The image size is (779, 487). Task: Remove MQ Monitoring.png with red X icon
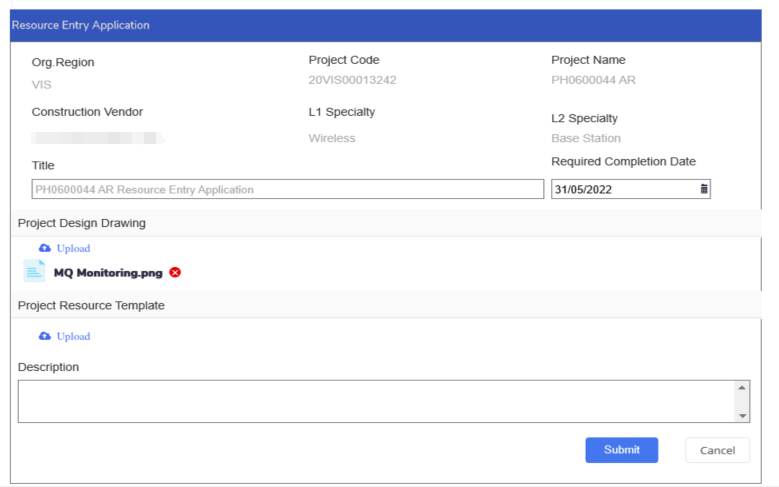coord(175,272)
